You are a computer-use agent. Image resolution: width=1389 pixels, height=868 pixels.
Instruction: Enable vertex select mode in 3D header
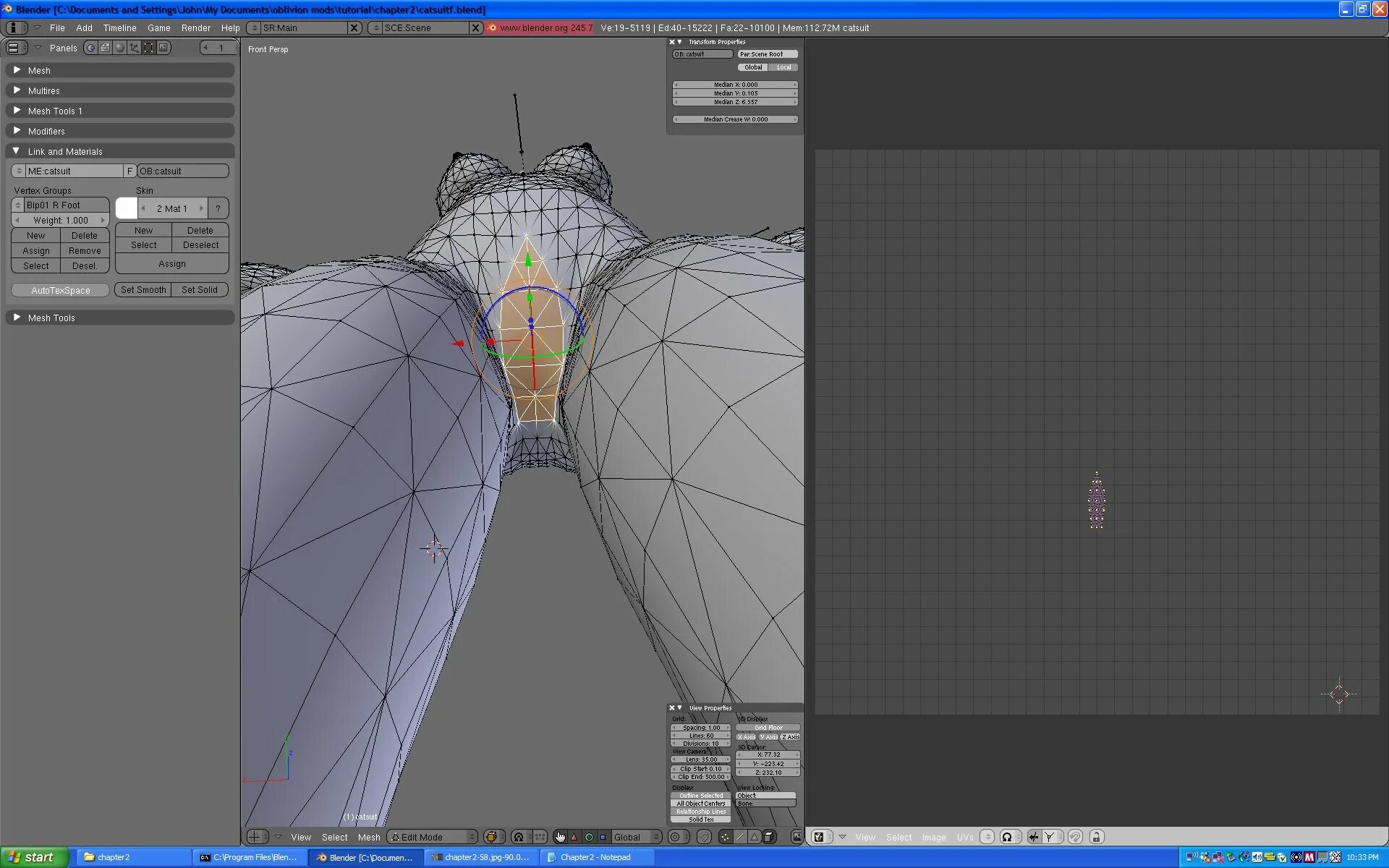[725, 837]
